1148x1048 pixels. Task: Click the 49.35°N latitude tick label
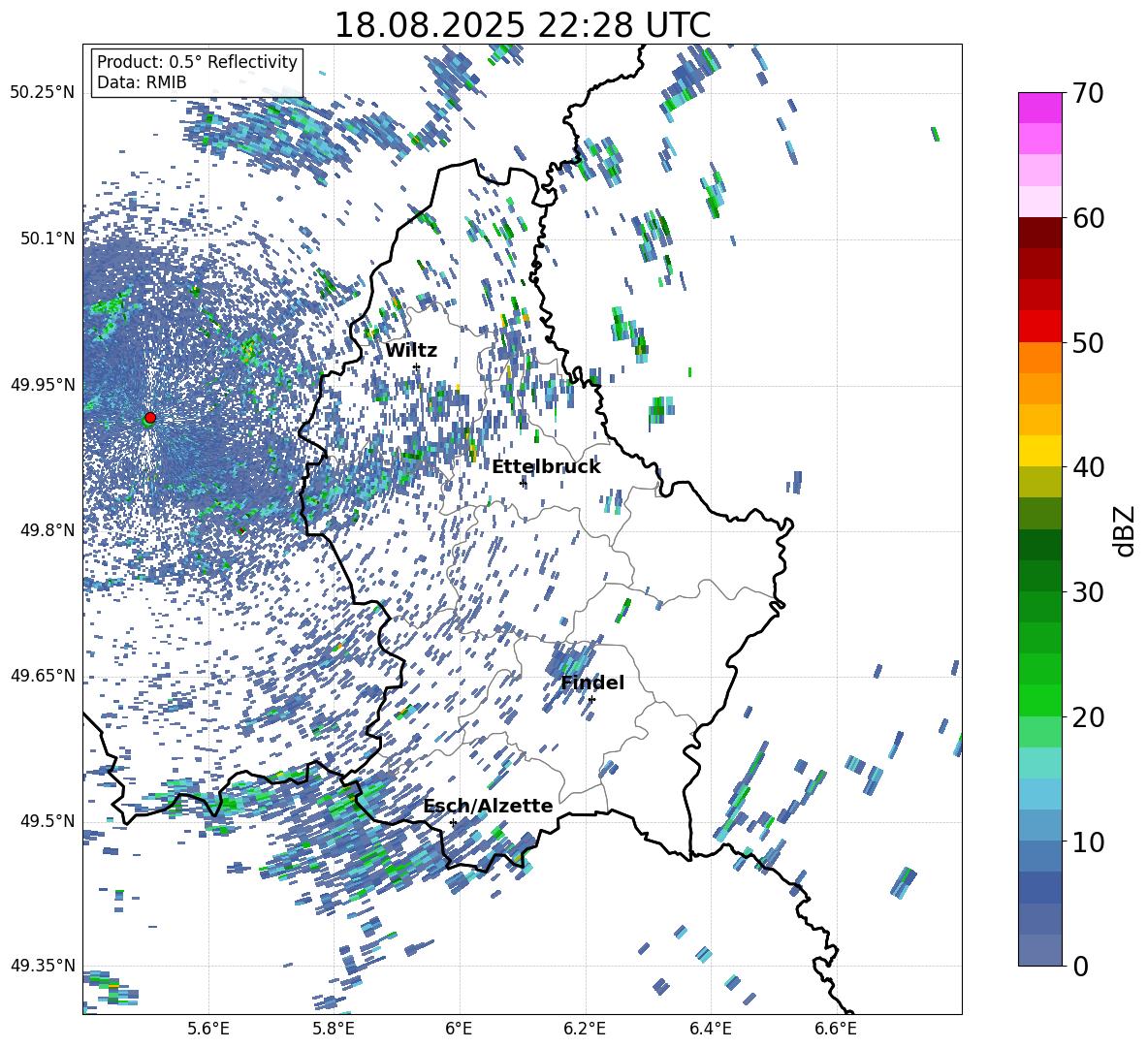click(x=43, y=966)
